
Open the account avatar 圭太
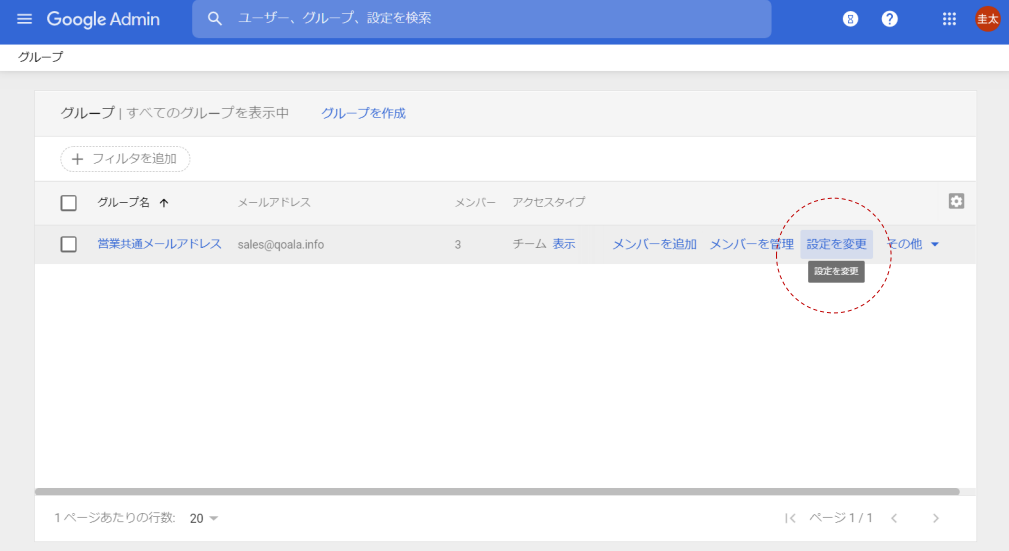987,19
